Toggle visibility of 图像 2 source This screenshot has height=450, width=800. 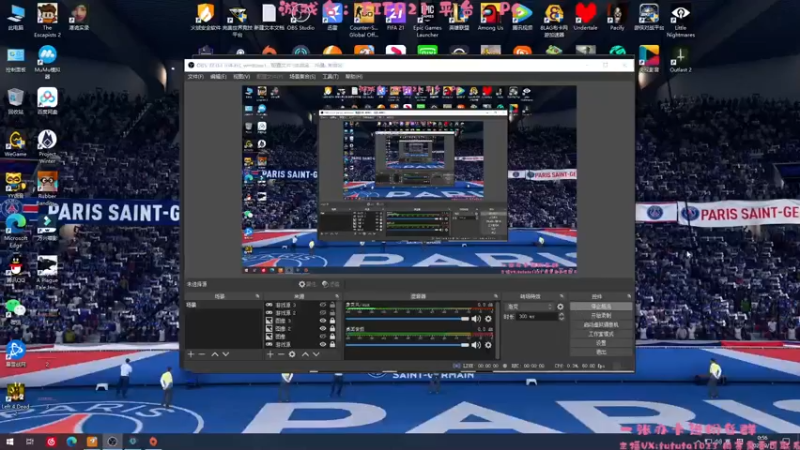322,329
